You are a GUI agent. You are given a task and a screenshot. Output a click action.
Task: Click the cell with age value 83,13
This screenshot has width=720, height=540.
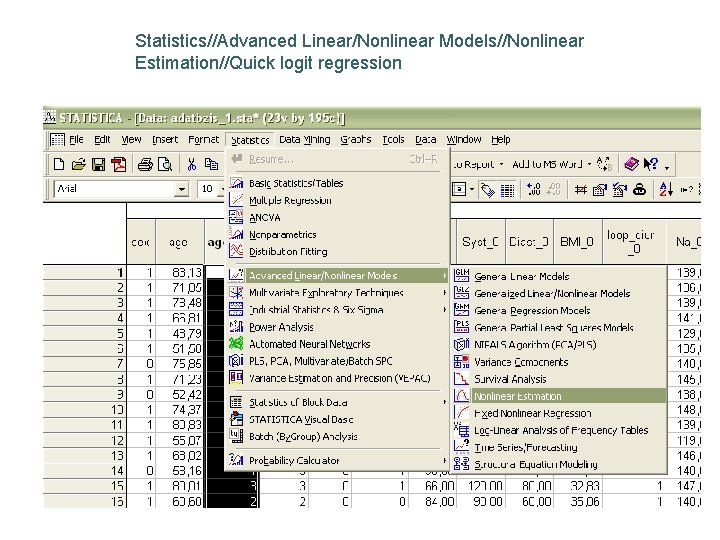[x=180, y=272]
